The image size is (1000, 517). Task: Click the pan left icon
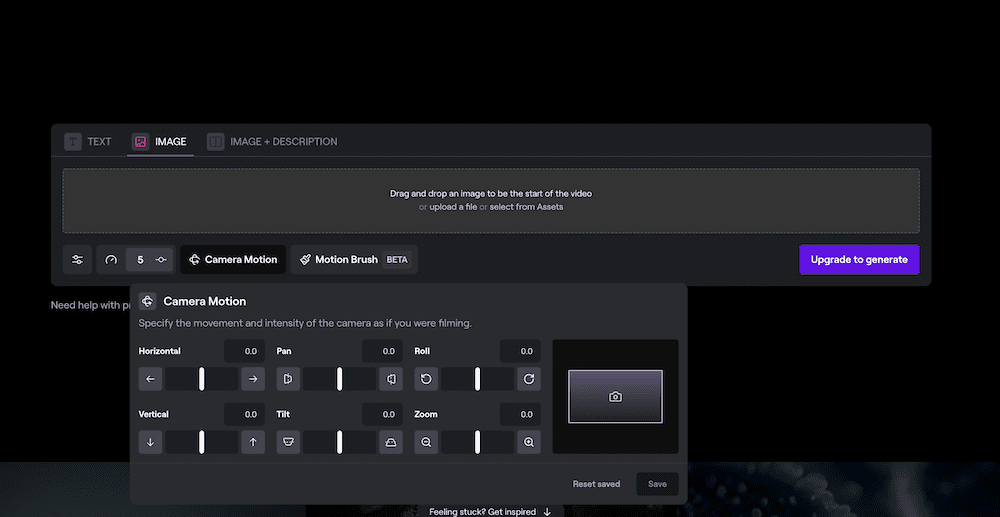tap(288, 379)
